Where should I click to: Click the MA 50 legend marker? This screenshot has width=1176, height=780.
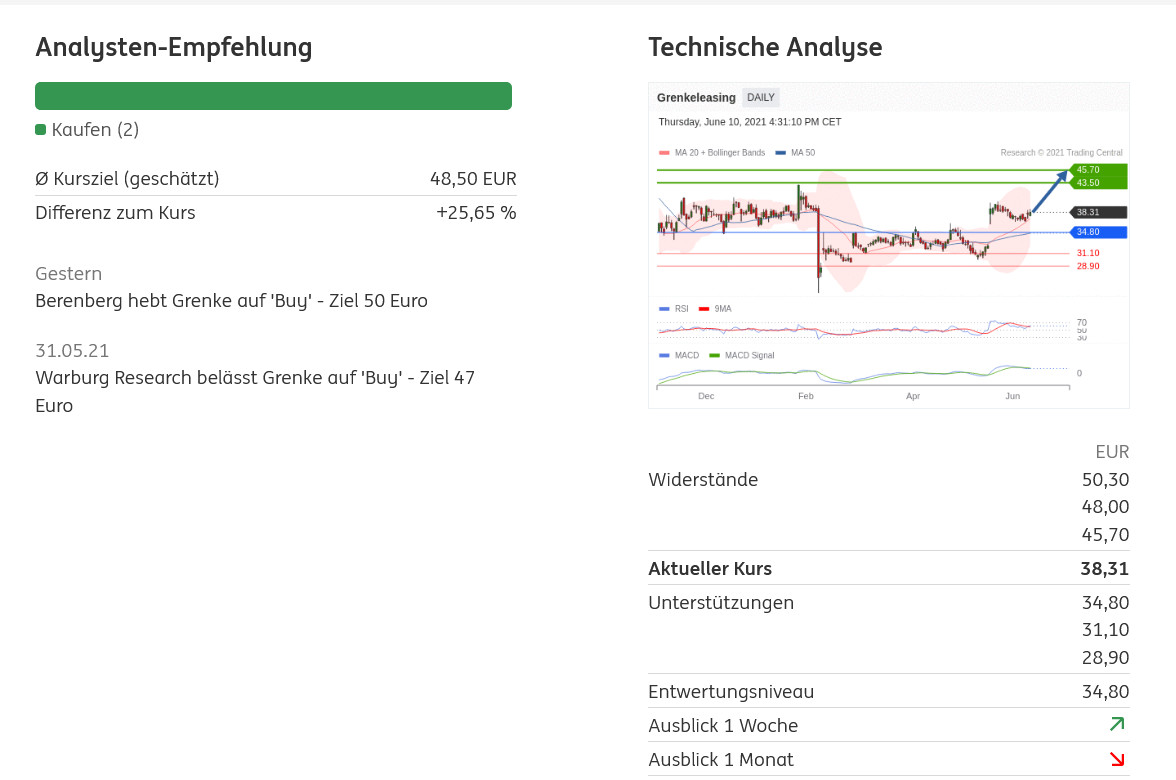point(779,153)
